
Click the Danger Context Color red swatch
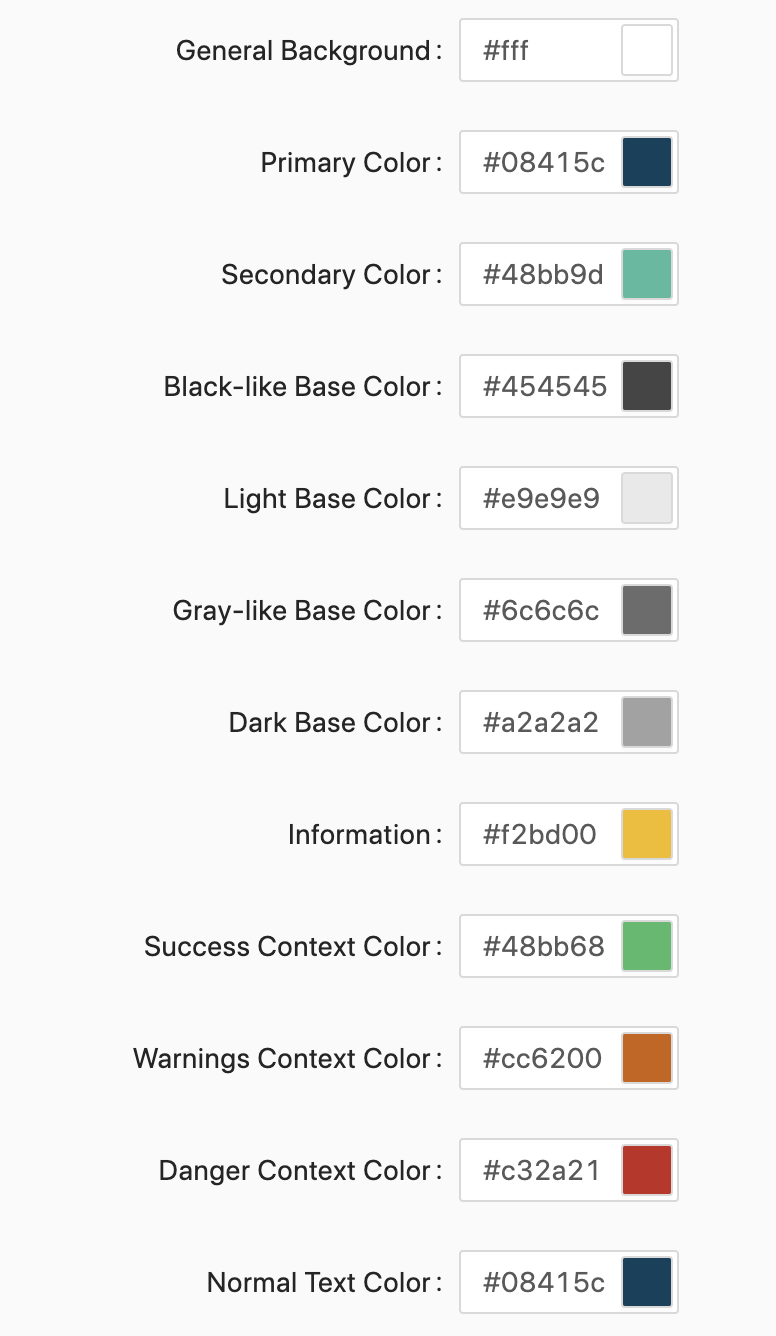(647, 1170)
